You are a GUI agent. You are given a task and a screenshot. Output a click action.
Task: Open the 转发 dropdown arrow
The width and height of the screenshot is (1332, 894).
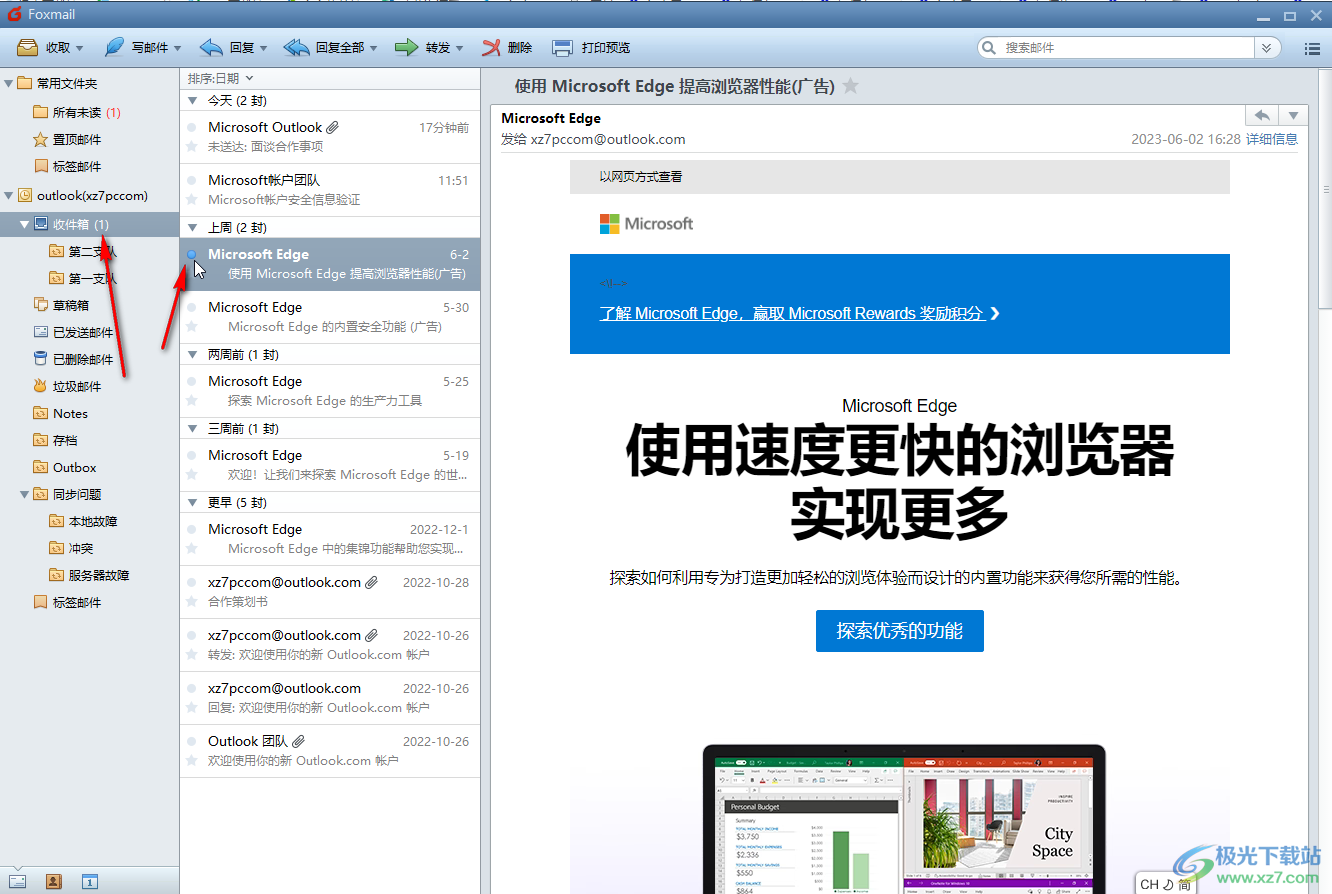click(x=459, y=48)
